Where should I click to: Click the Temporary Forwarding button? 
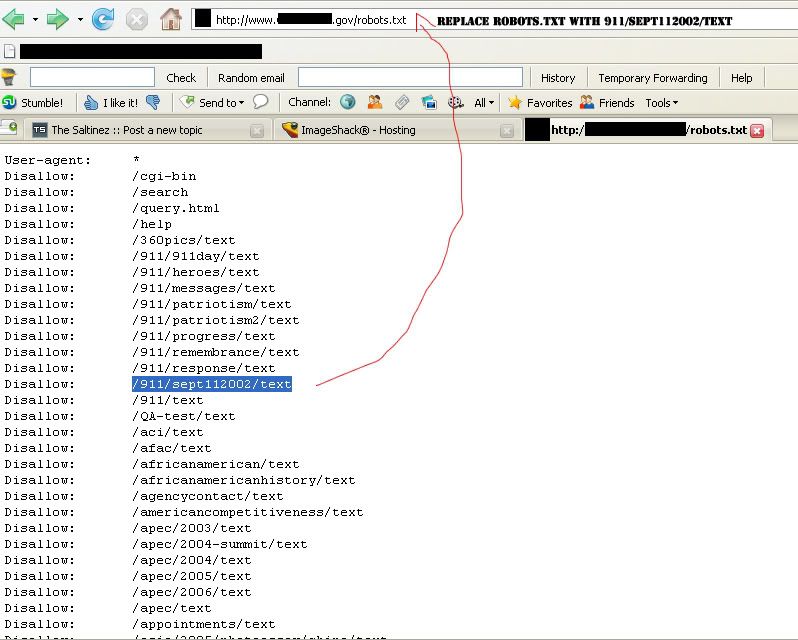pos(652,77)
